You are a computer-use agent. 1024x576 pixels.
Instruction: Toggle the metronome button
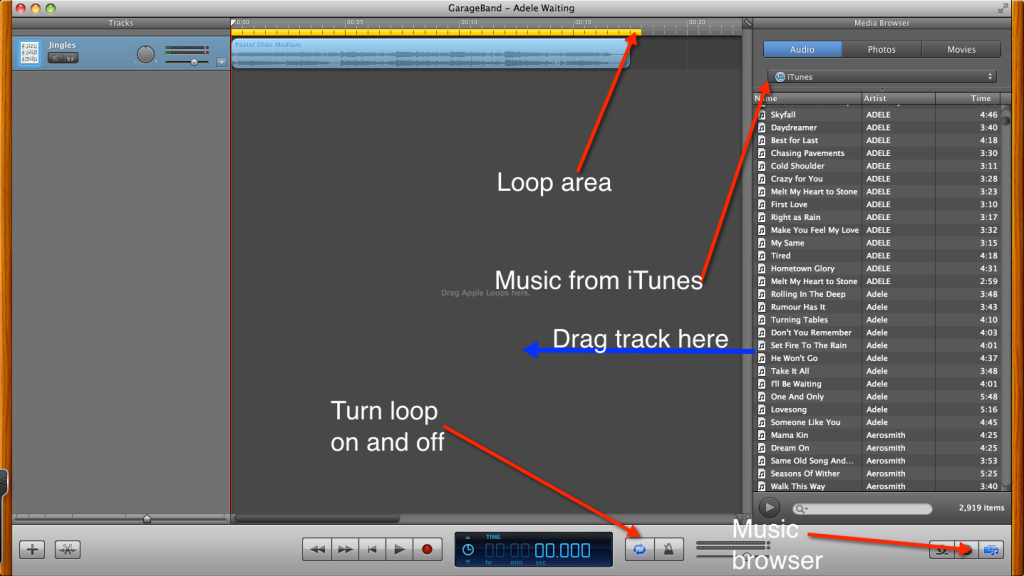pyautogui.click(x=667, y=548)
